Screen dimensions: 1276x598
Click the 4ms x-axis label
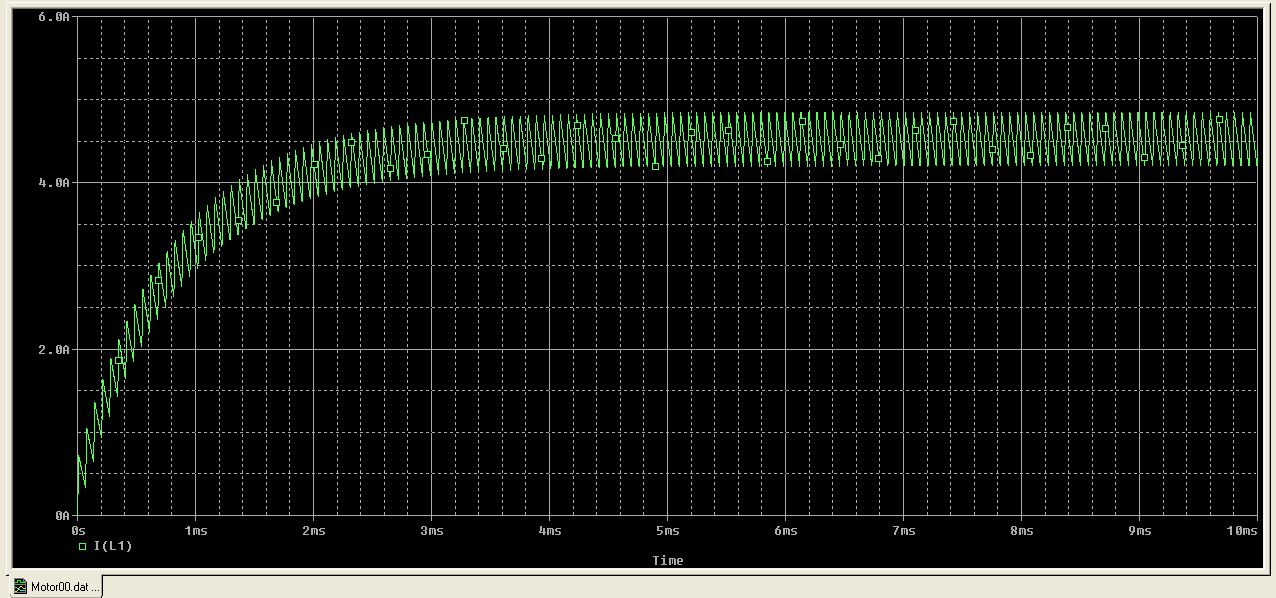coord(549,531)
